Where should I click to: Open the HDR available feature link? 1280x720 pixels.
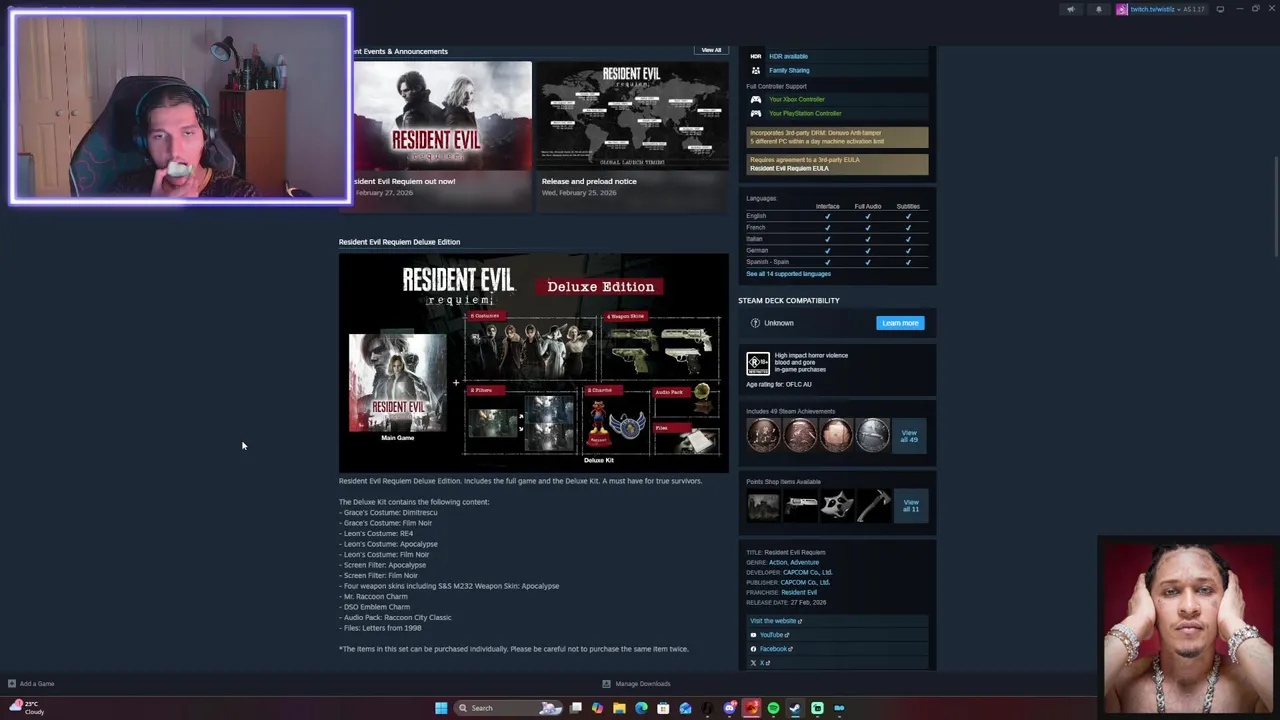pos(788,56)
